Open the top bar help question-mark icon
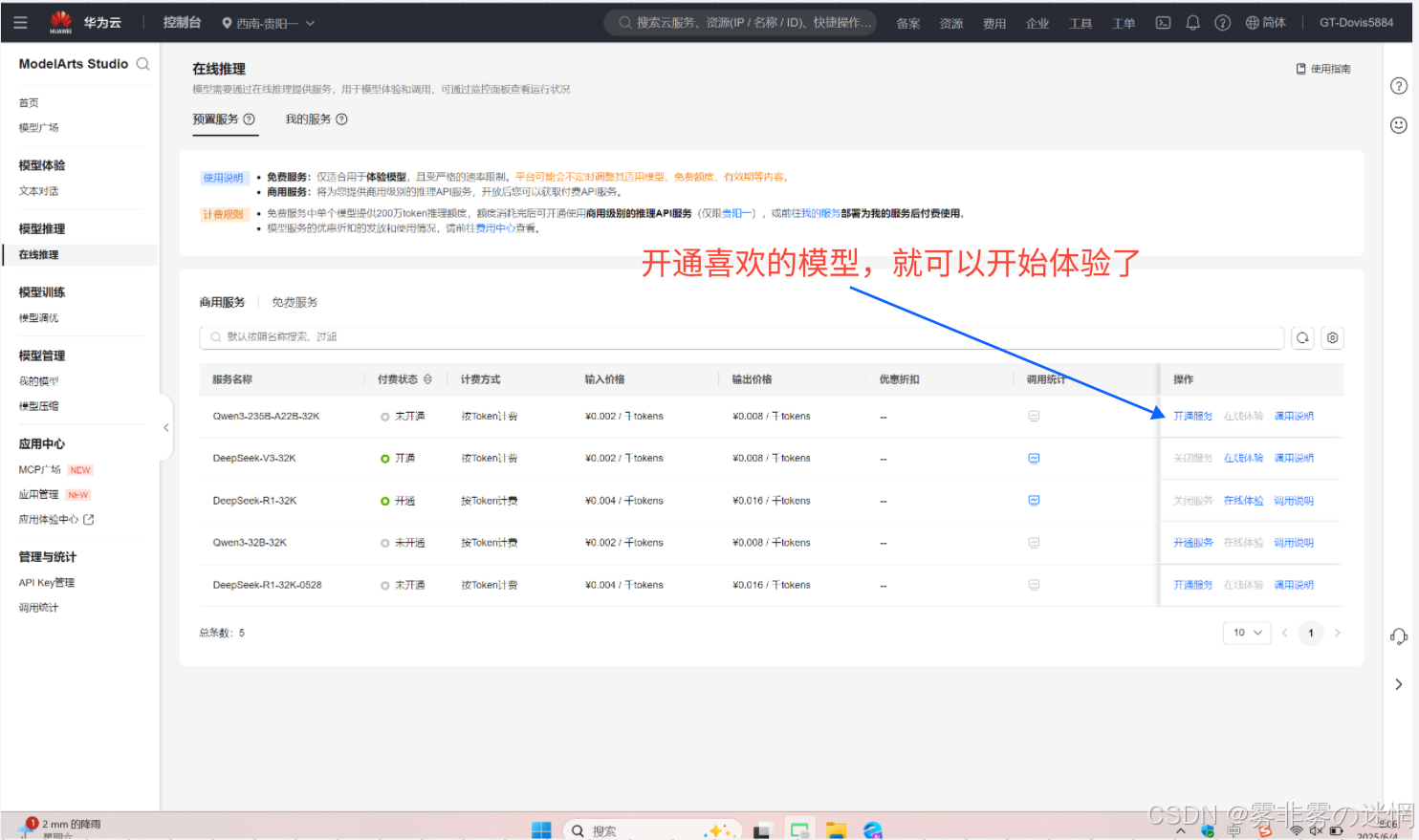This screenshot has width=1419, height=840. coord(1222,23)
